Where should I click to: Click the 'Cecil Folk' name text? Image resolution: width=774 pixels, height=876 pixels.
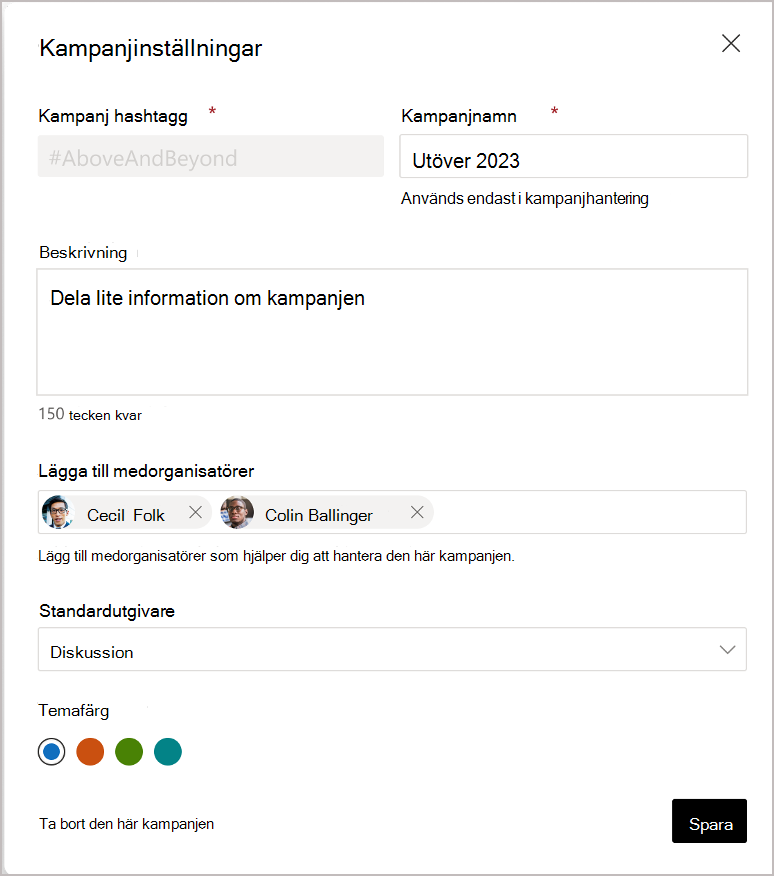(126, 515)
